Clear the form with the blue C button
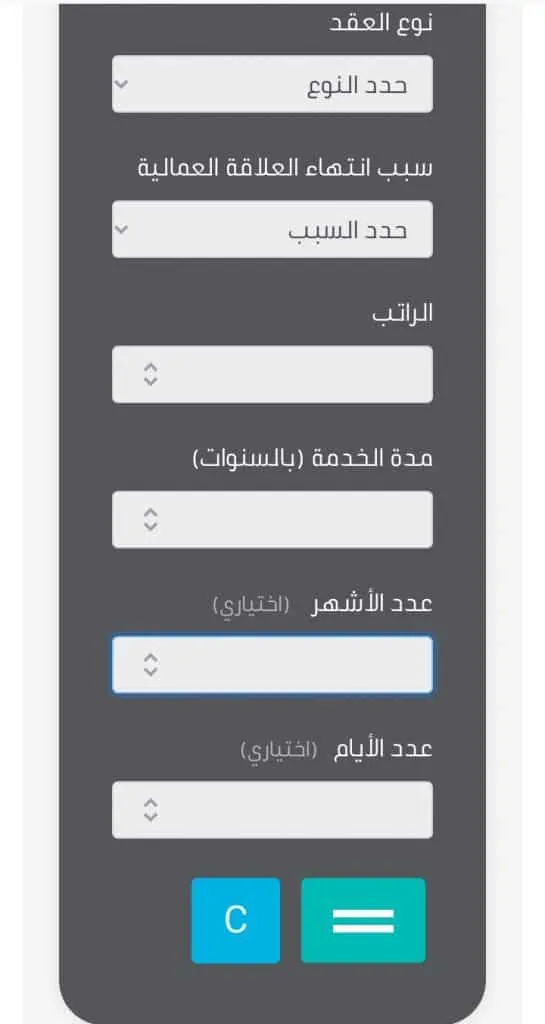The image size is (545, 1024). pos(236,920)
